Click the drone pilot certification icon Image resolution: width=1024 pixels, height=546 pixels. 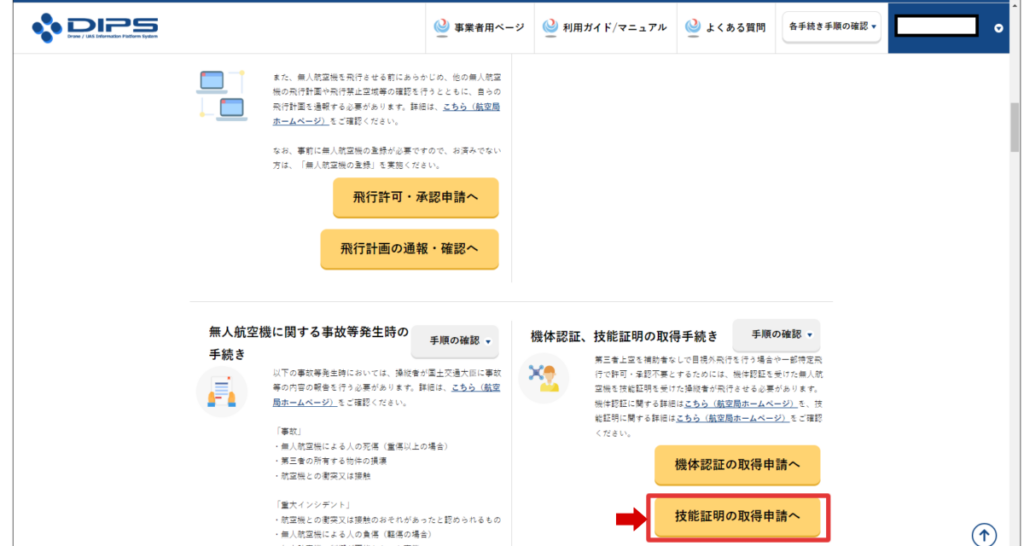(543, 378)
